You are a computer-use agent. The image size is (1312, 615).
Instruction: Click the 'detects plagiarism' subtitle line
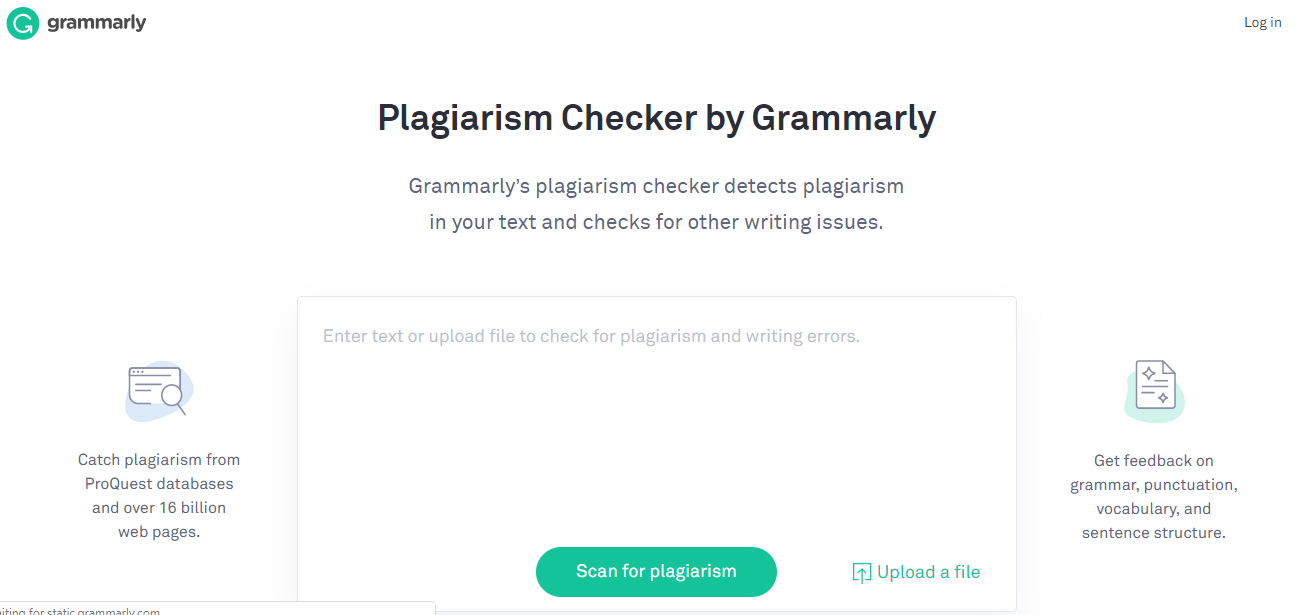656,186
